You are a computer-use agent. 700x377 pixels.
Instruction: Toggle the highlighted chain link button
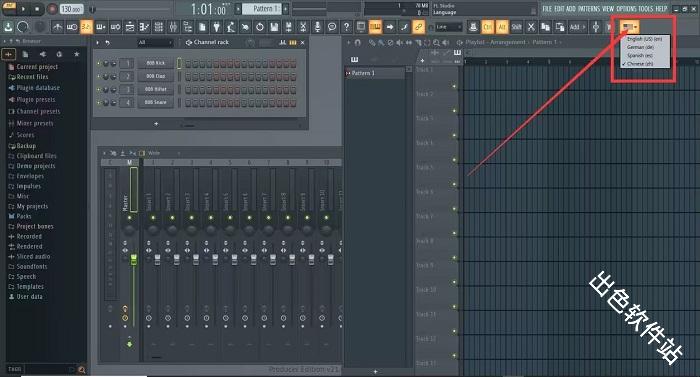click(418, 27)
